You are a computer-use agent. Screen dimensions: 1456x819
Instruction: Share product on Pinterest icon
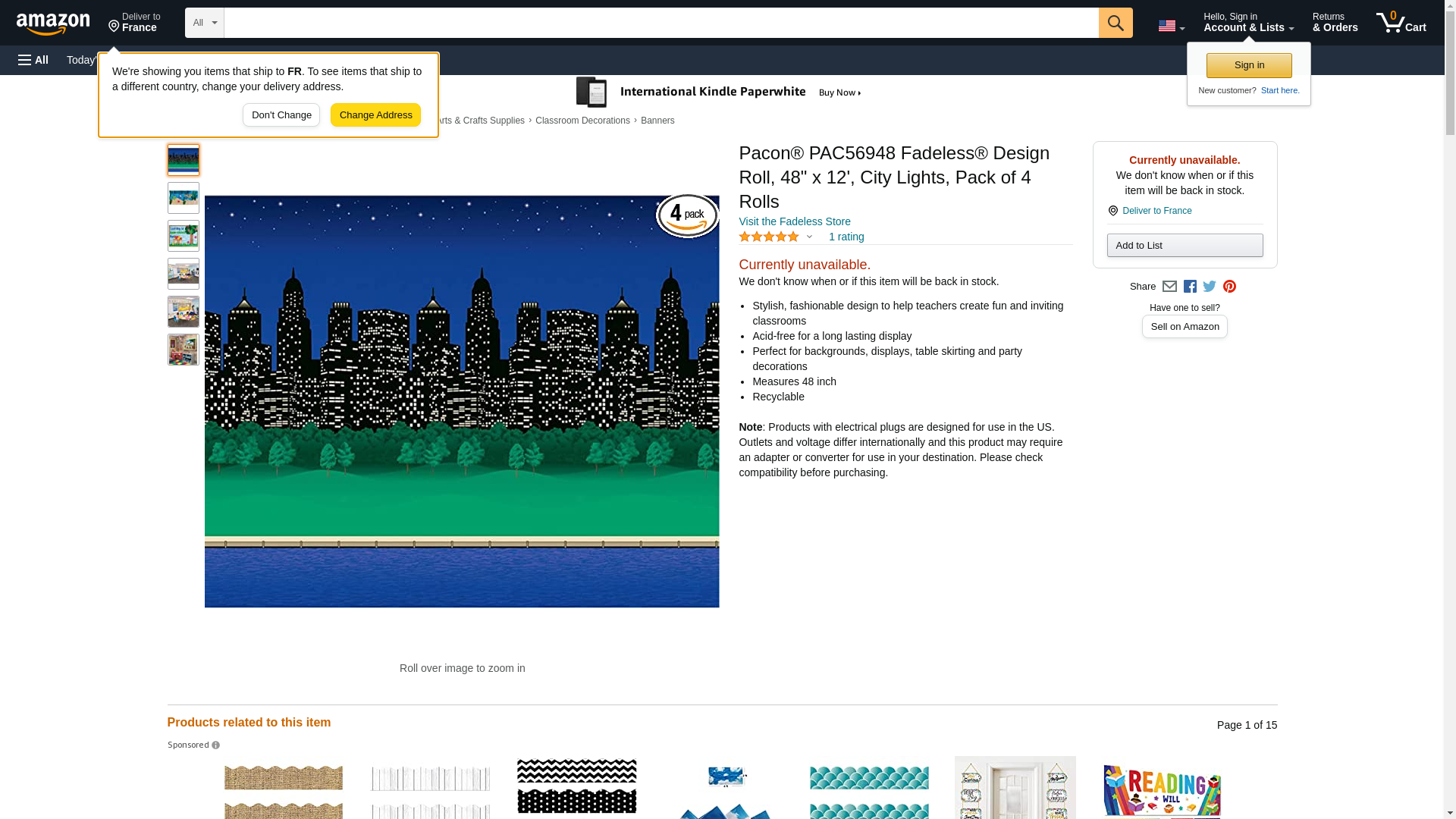coord(1229,287)
